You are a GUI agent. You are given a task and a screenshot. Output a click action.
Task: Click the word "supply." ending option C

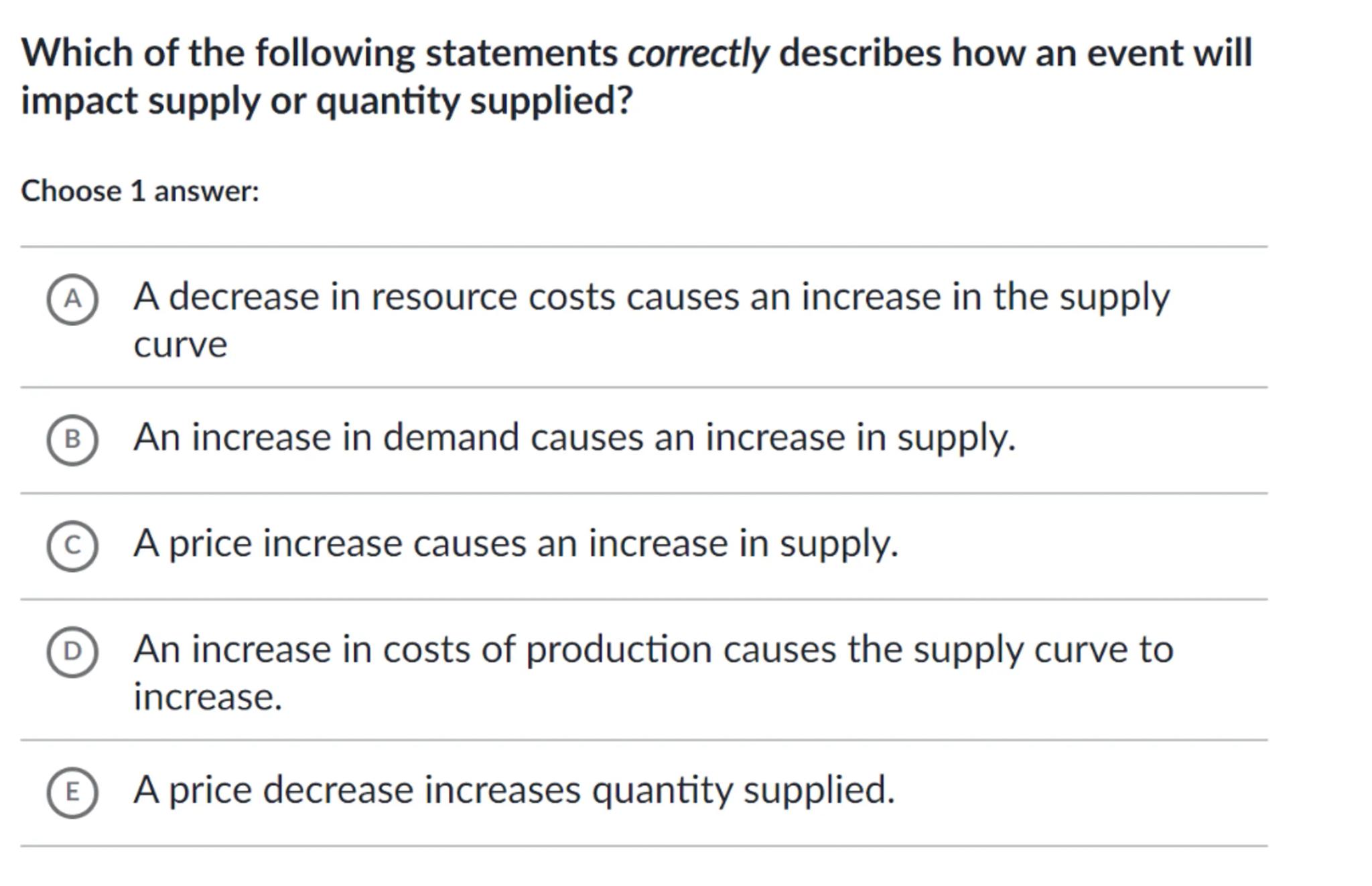coord(838,544)
